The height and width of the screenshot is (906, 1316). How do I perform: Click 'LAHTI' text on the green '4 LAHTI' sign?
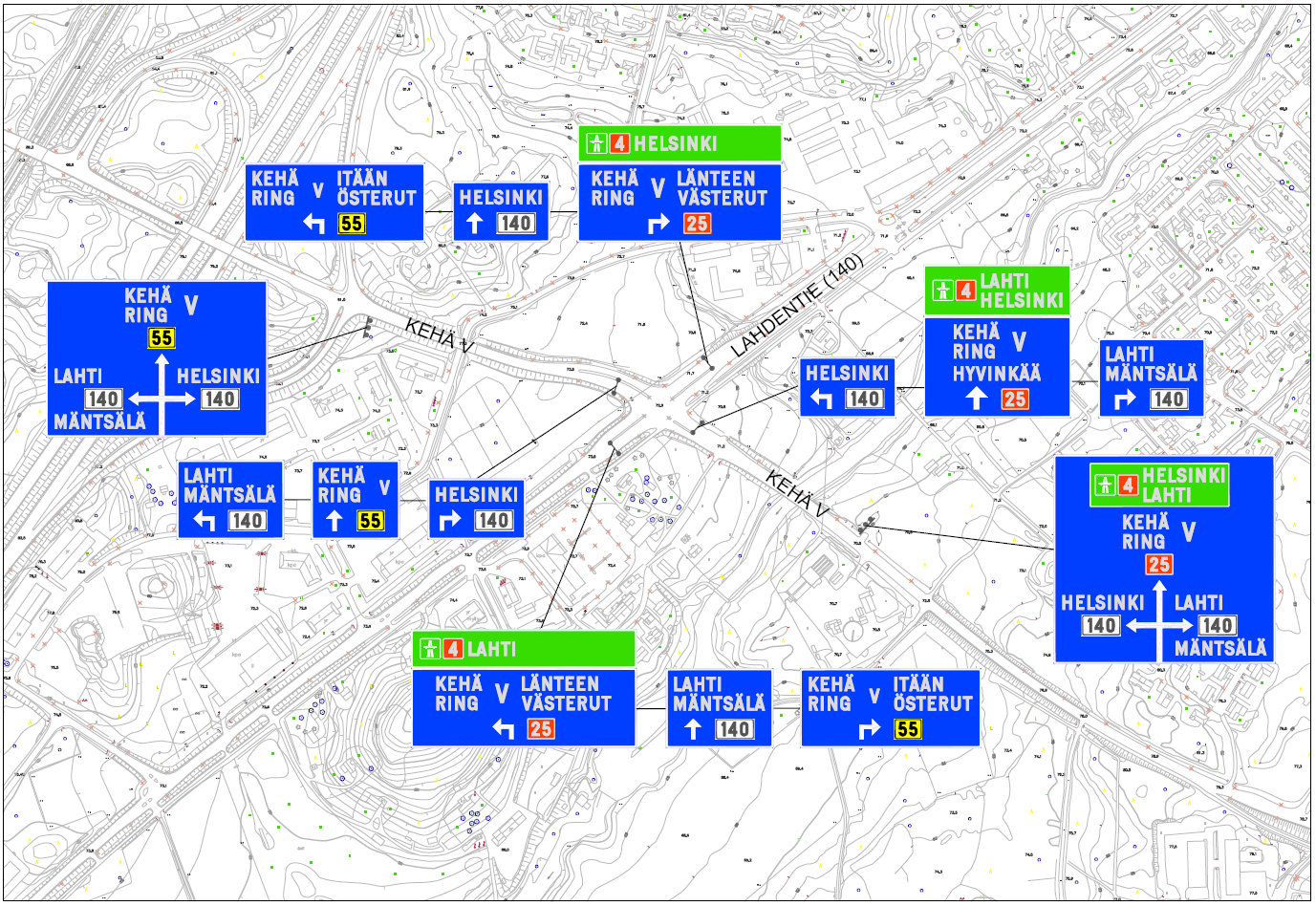(x=491, y=649)
